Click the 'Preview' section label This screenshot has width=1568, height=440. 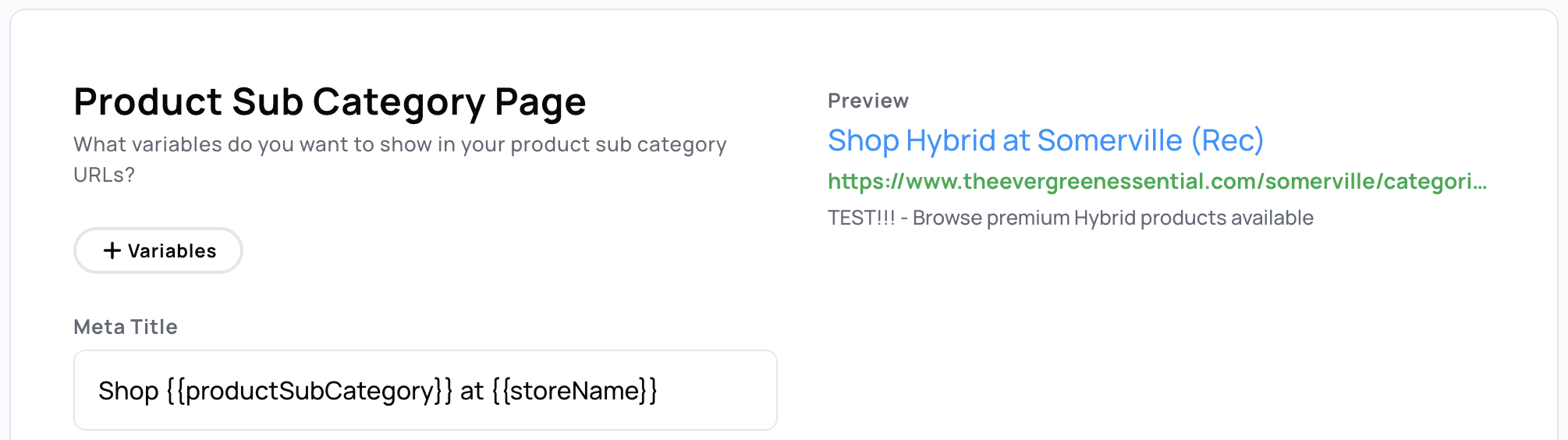point(867,101)
